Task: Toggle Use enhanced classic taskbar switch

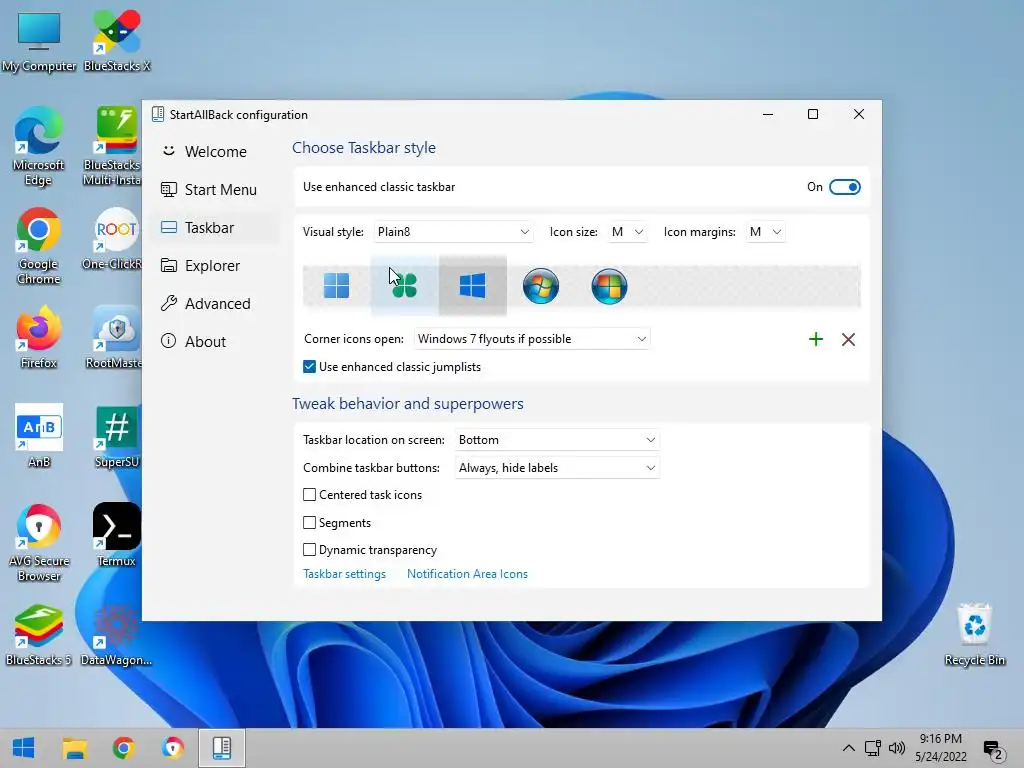Action: [x=844, y=187]
